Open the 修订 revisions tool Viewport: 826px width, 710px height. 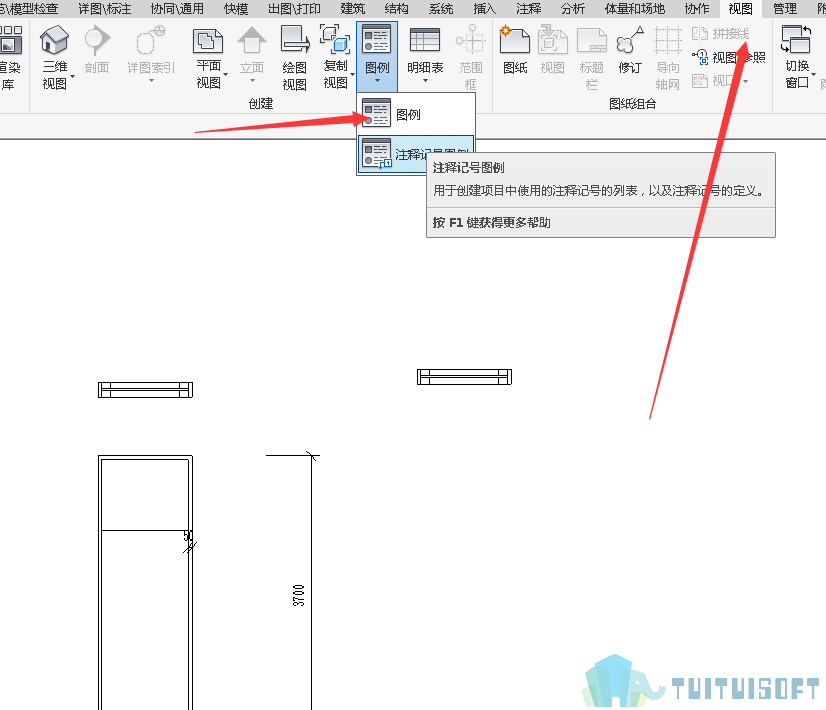(x=630, y=50)
